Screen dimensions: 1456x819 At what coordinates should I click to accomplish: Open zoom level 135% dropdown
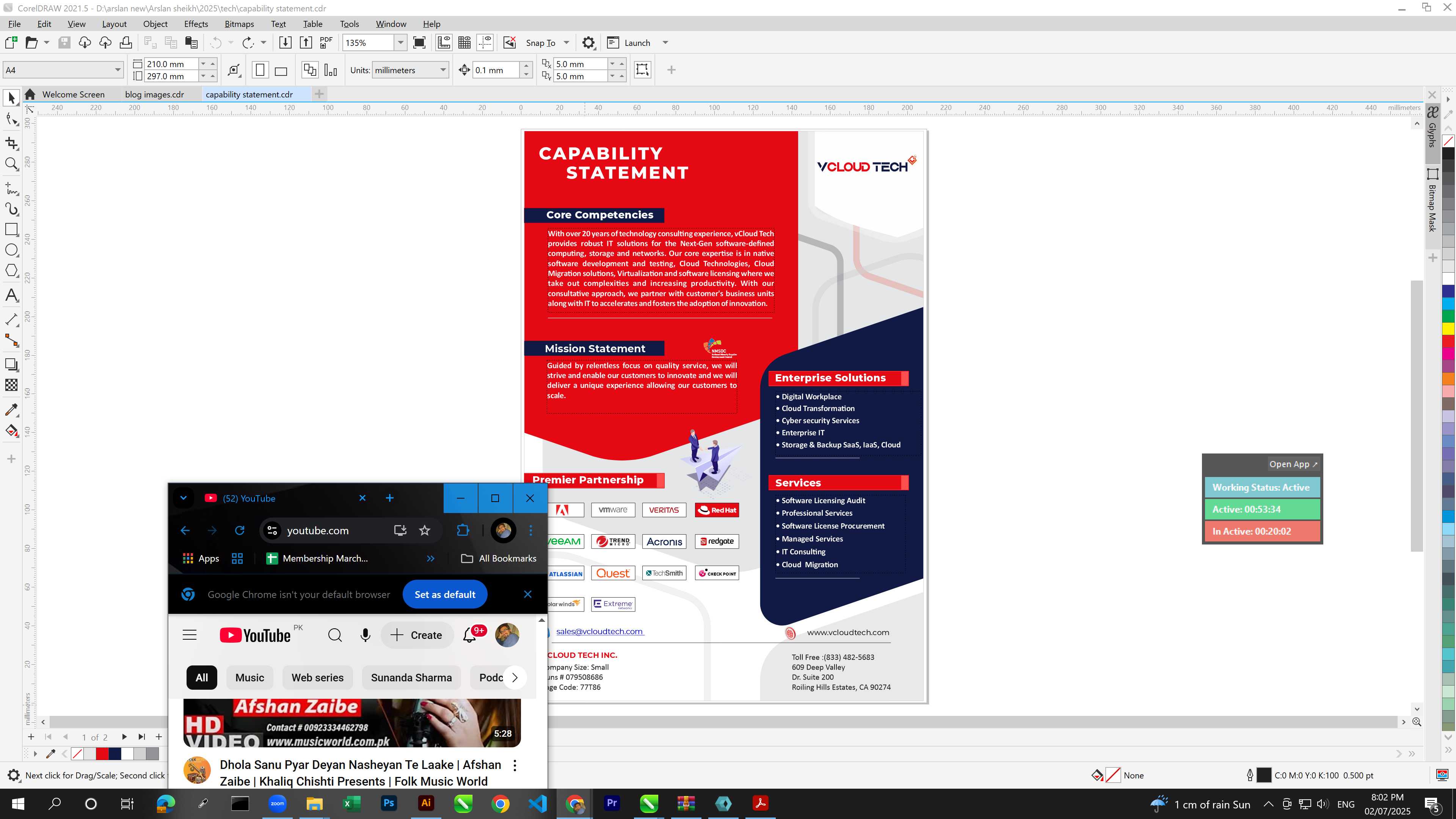click(x=400, y=42)
